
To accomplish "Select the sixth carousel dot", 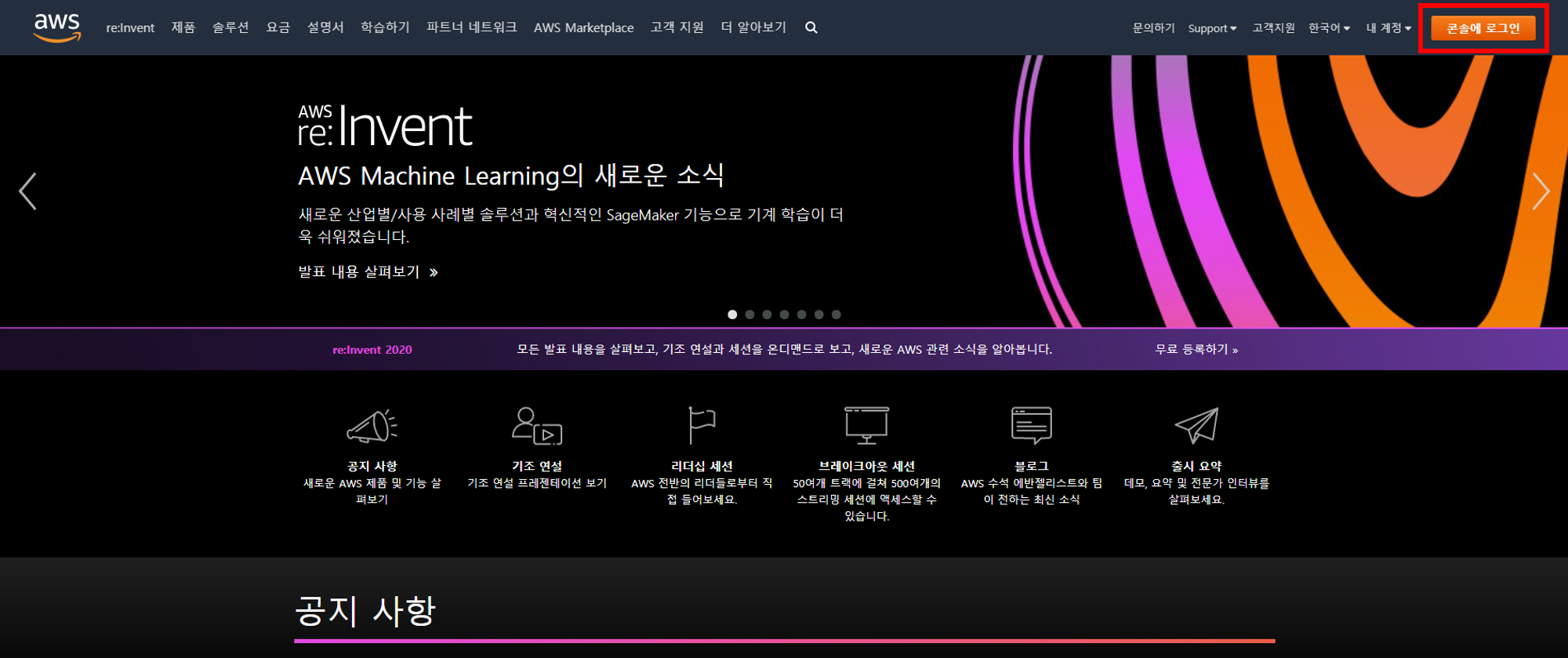I will 818,314.
